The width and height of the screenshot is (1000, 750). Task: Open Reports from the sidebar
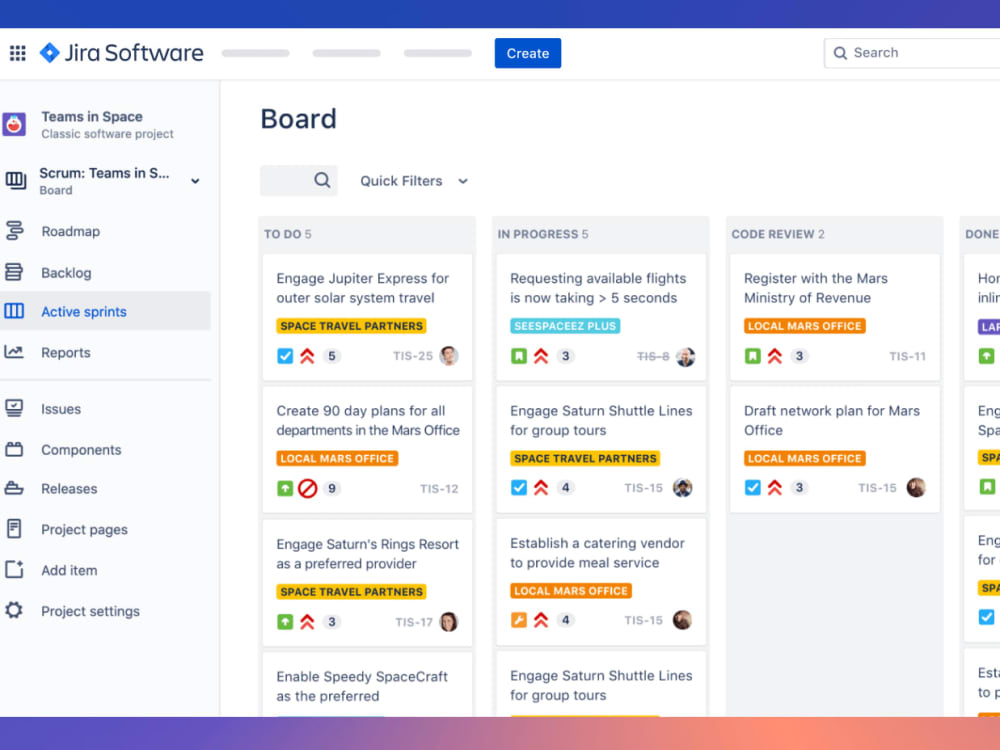(17, 352)
